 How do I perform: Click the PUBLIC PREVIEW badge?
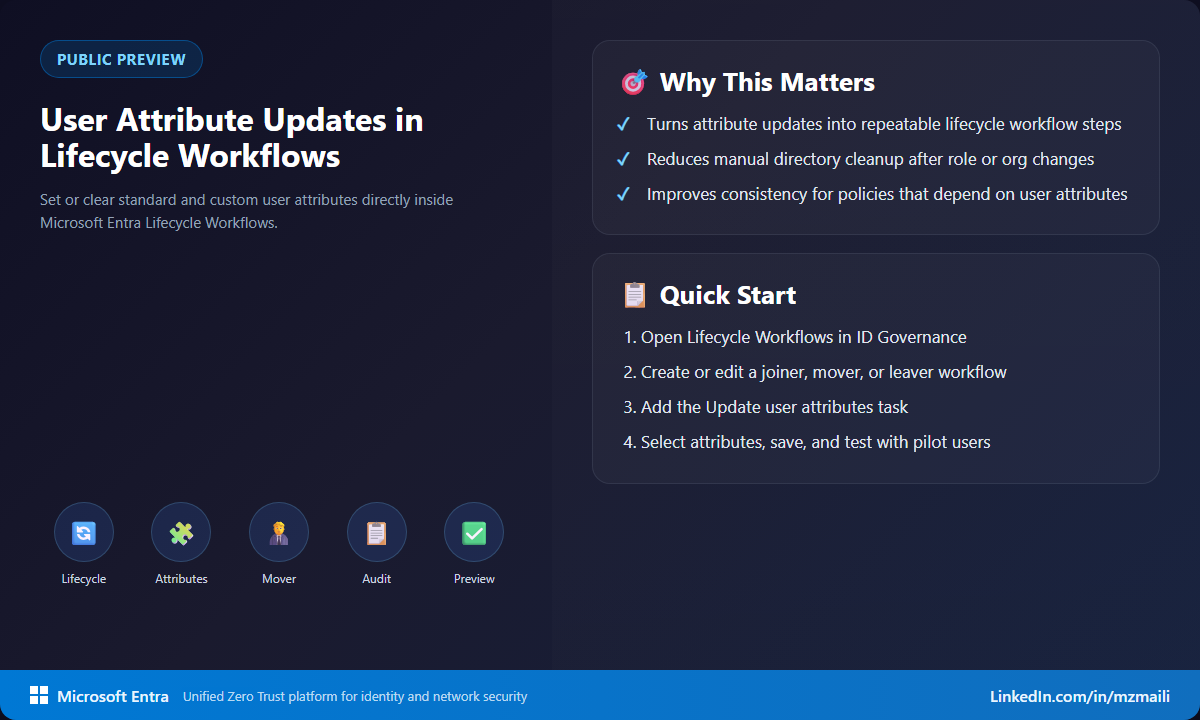pyautogui.click(x=121, y=59)
